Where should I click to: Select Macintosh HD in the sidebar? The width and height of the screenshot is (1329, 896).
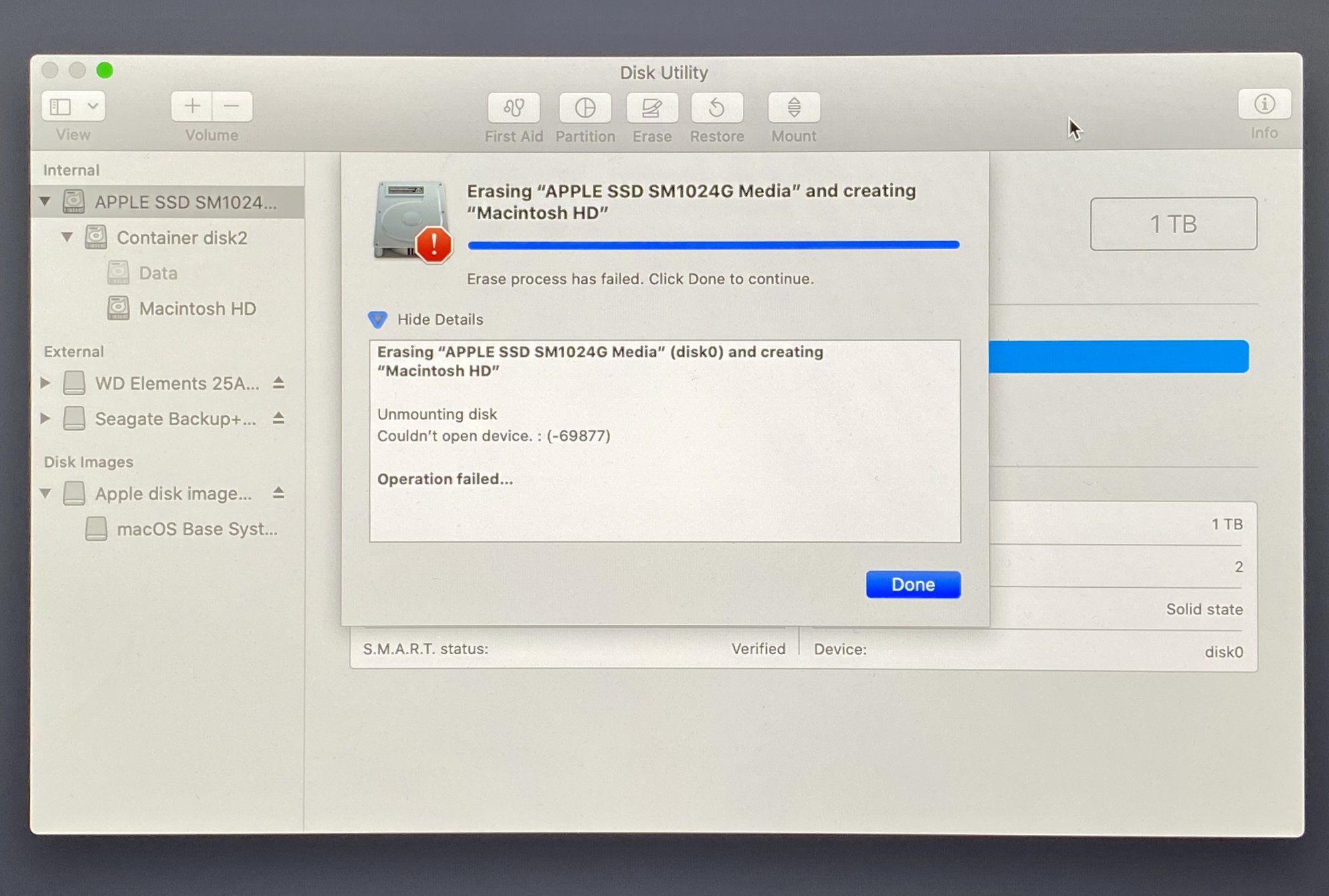tap(197, 309)
